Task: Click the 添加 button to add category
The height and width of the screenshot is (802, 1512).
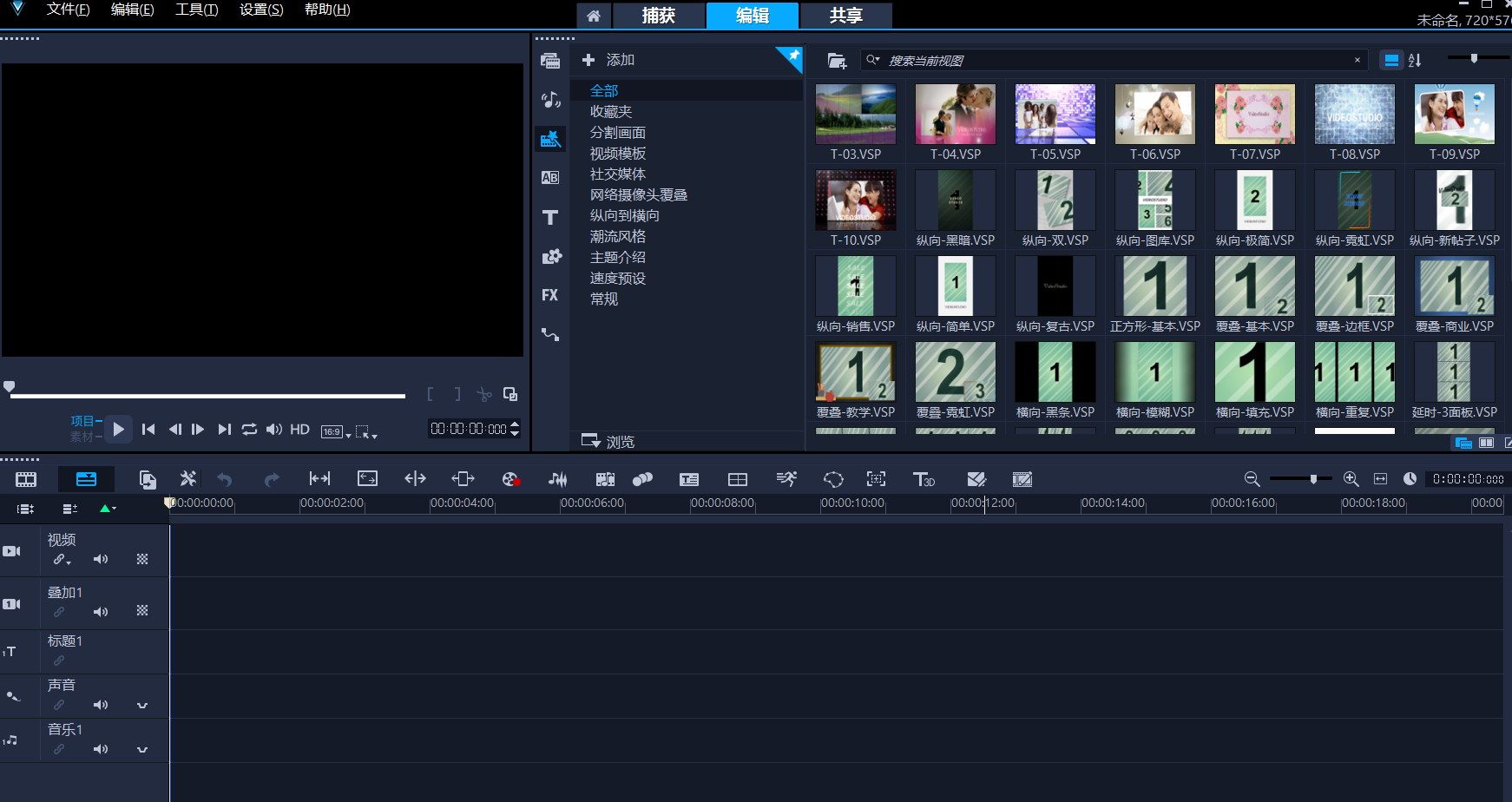Action: pos(608,60)
